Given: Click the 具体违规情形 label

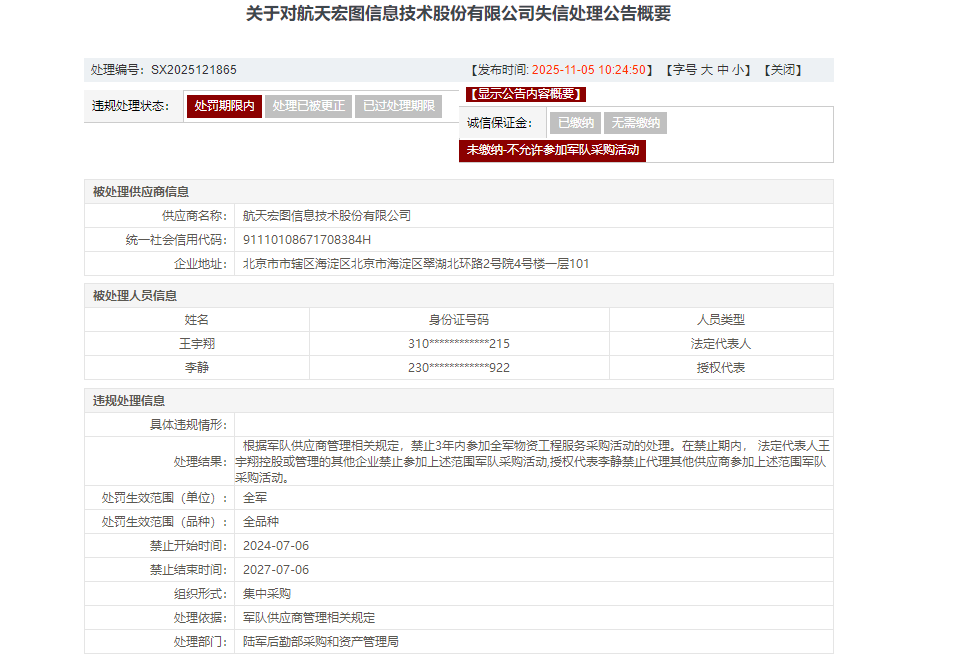Looking at the screenshot, I should click(x=189, y=424).
